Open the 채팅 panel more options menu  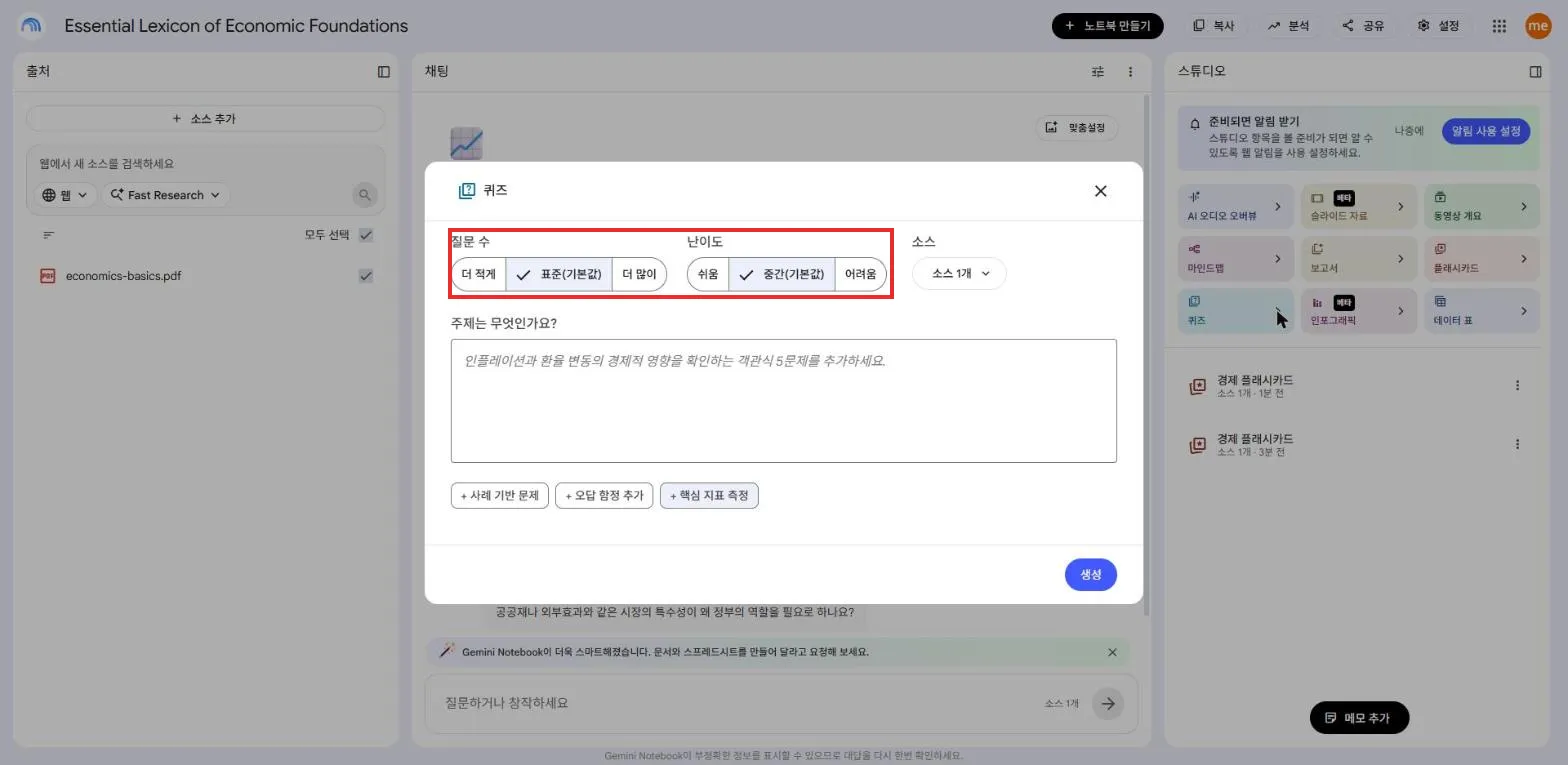click(1131, 72)
